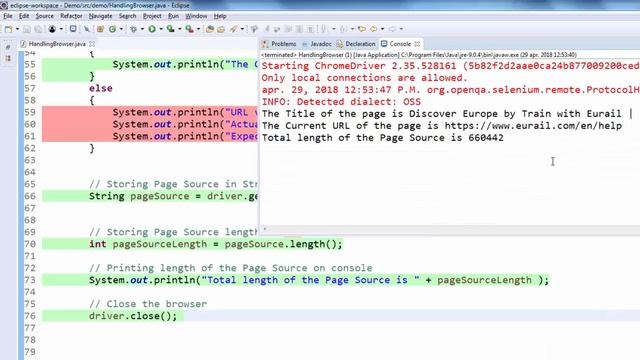Click 'int pageSourceLength' declaration on line 70
This screenshot has height=360, width=640.
point(148,244)
